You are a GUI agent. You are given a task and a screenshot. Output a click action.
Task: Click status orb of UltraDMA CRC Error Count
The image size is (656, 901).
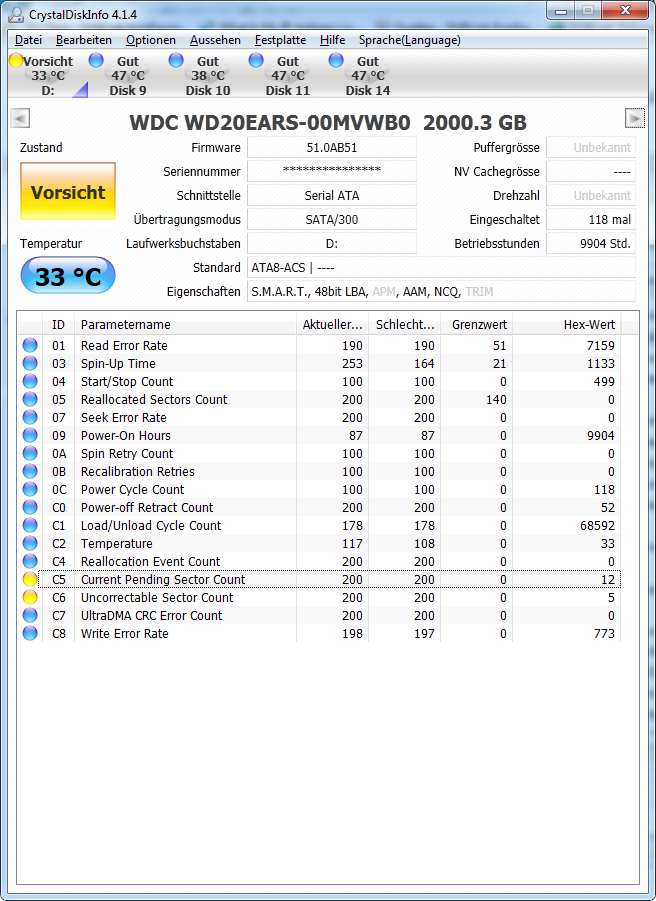(30, 615)
